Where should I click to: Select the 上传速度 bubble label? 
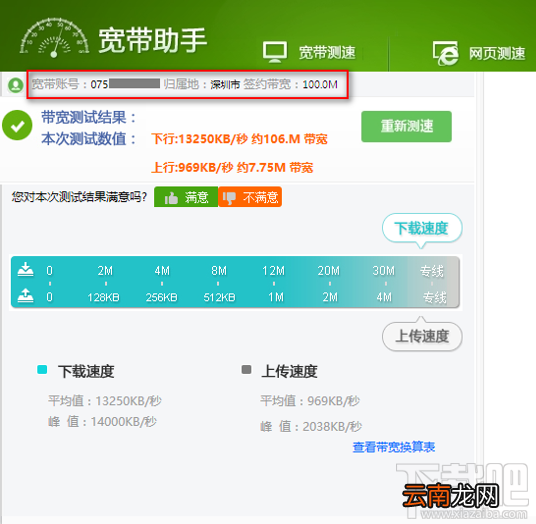click(x=422, y=336)
